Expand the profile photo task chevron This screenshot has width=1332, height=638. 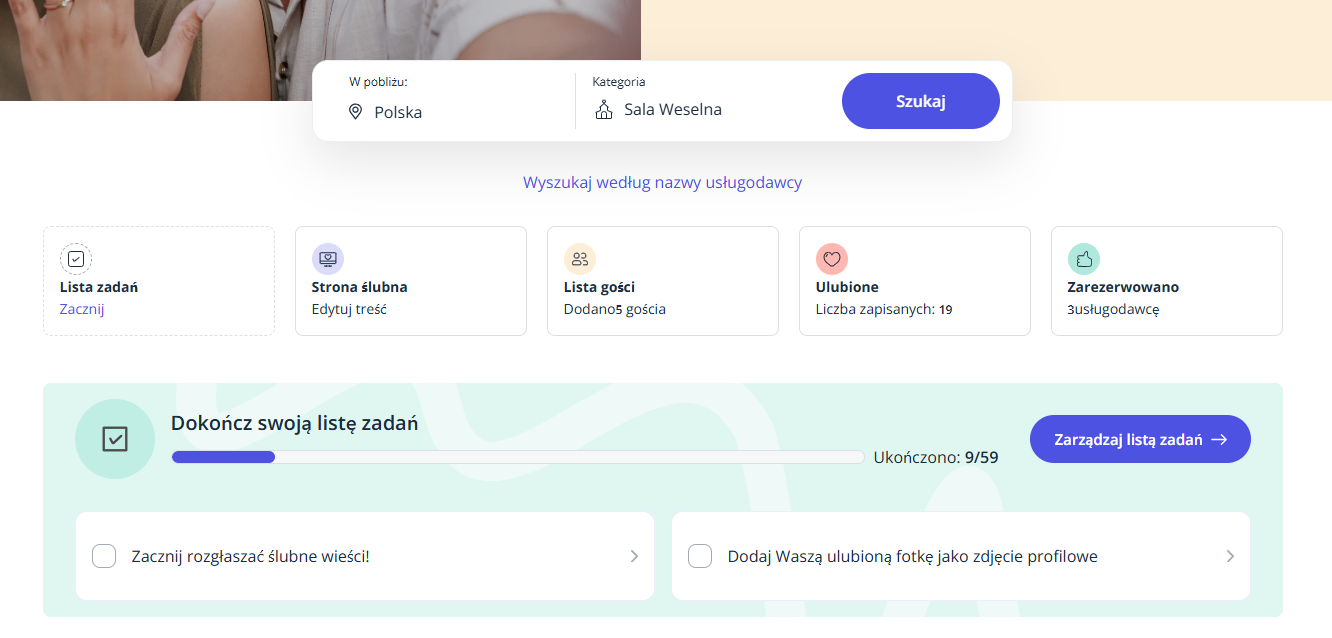click(x=1230, y=556)
